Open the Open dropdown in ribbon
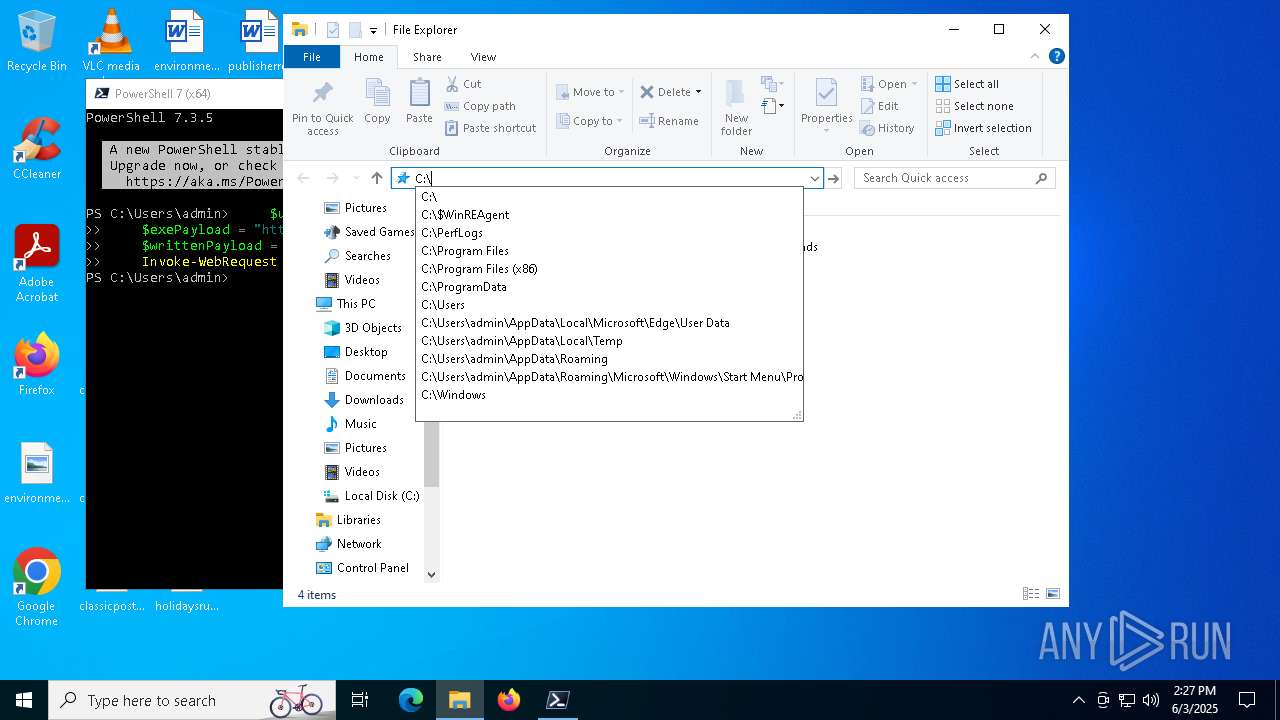Viewport: 1280px width, 720px height. 889,84
